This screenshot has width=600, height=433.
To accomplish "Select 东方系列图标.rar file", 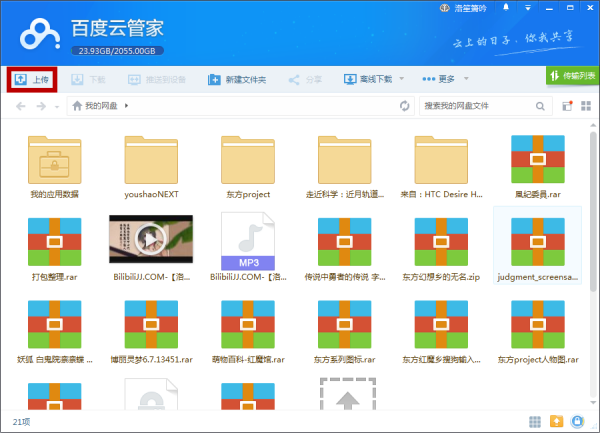I will coord(345,332).
